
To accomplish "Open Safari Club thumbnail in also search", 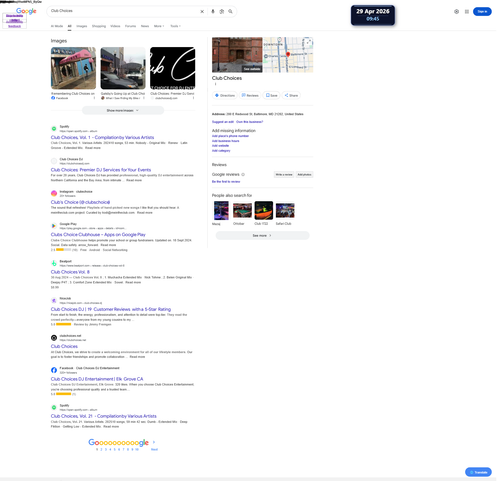I will (285, 211).
